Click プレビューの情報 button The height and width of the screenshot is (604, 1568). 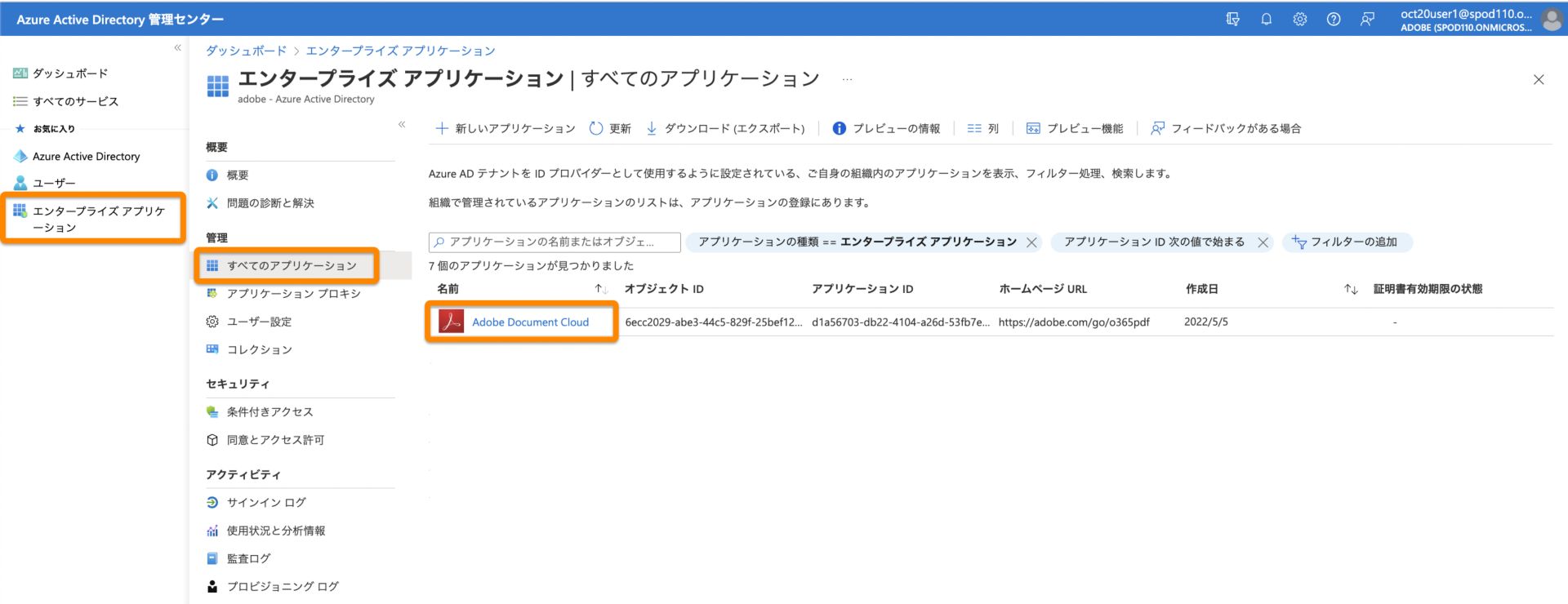(886, 128)
